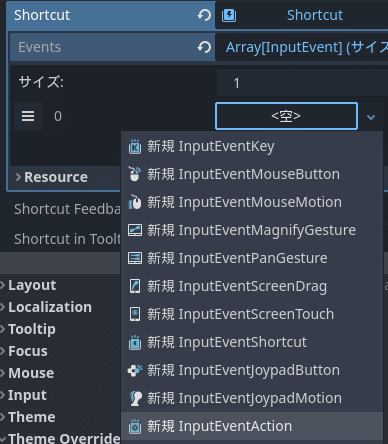Click the Shortcut resource icon in header
The height and width of the screenshot is (444, 388).
pos(229,15)
